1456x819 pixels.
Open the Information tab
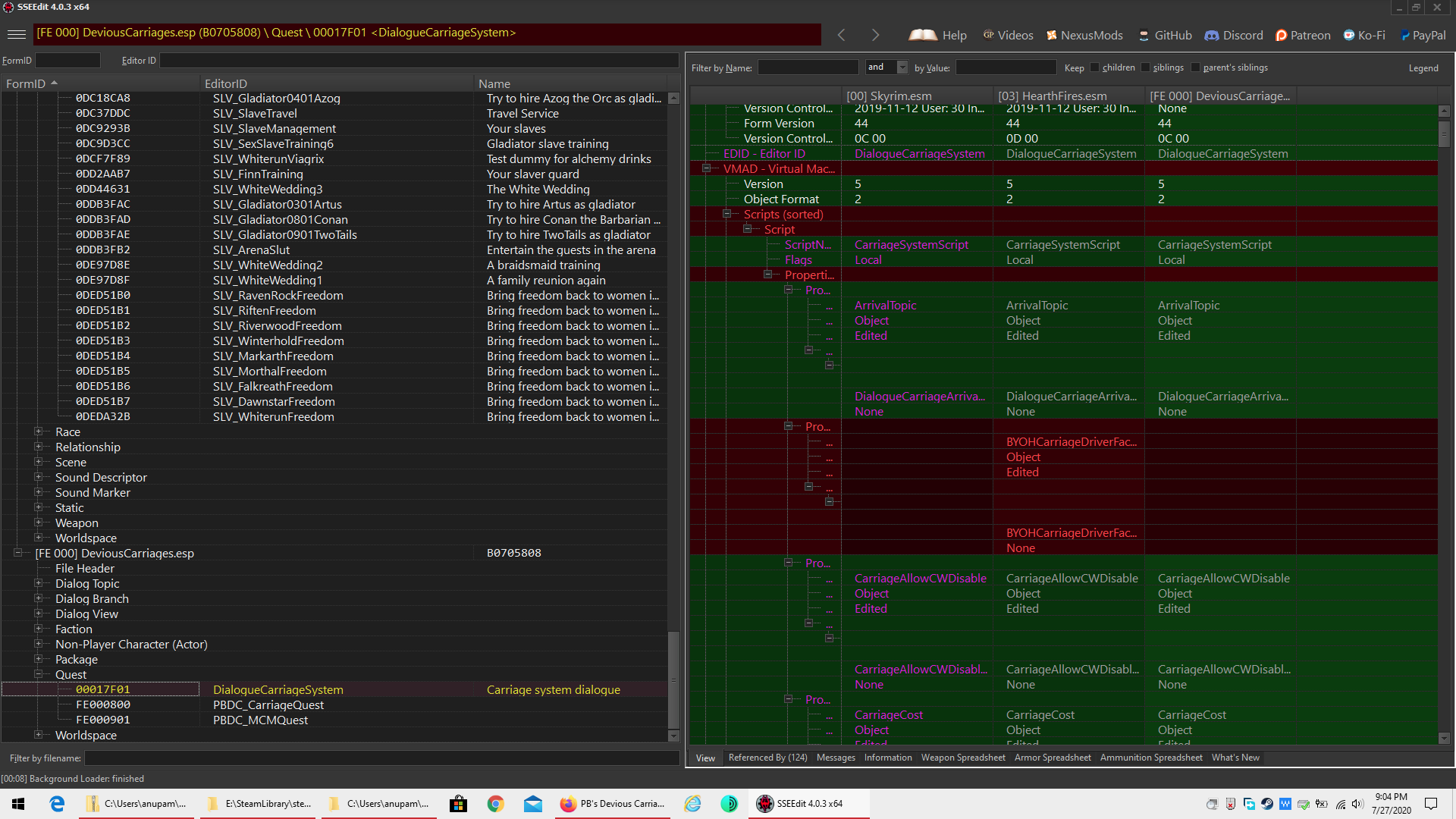[x=888, y=758]
